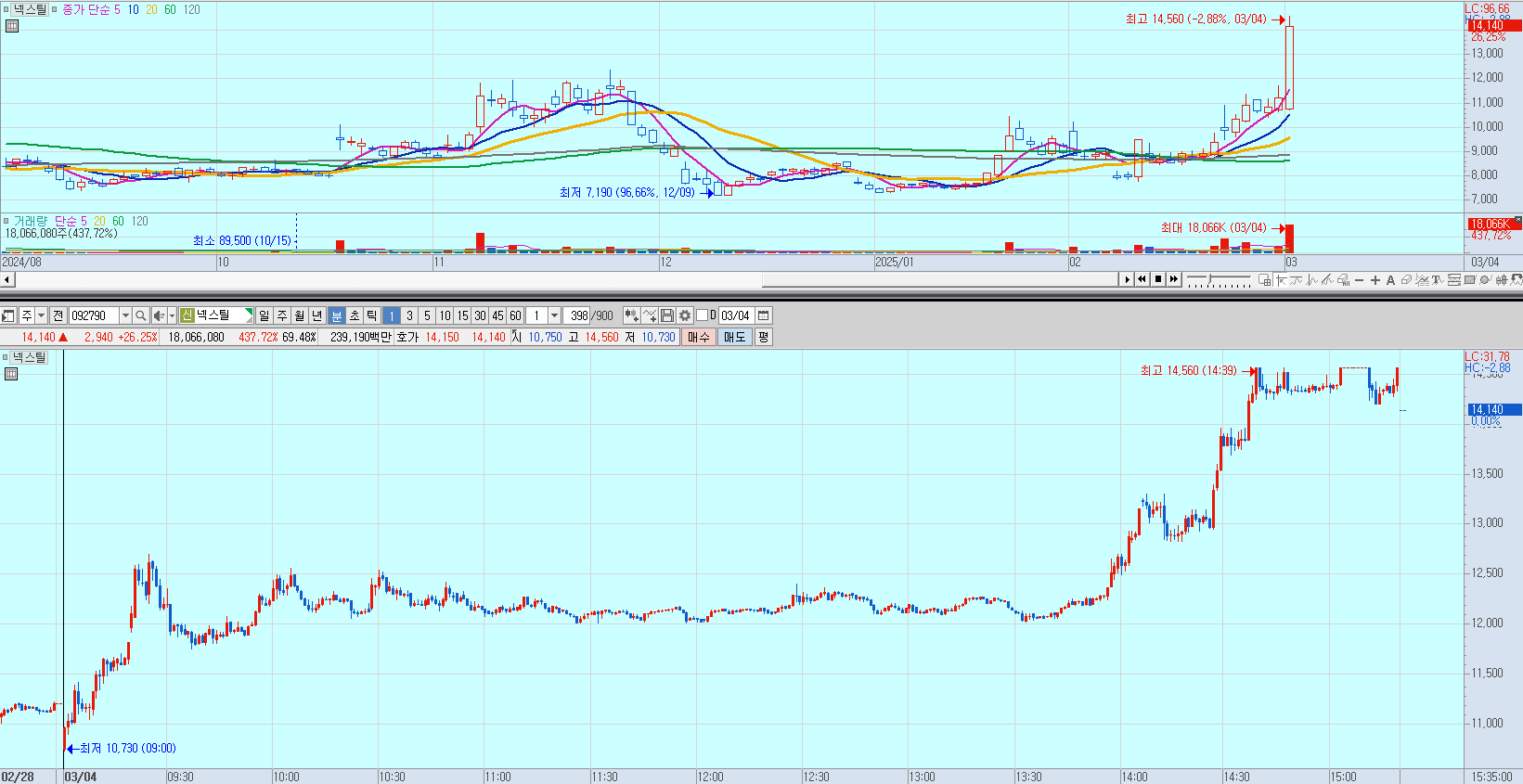Click the '거래량 단순' volume indicator label

[45, 221]
